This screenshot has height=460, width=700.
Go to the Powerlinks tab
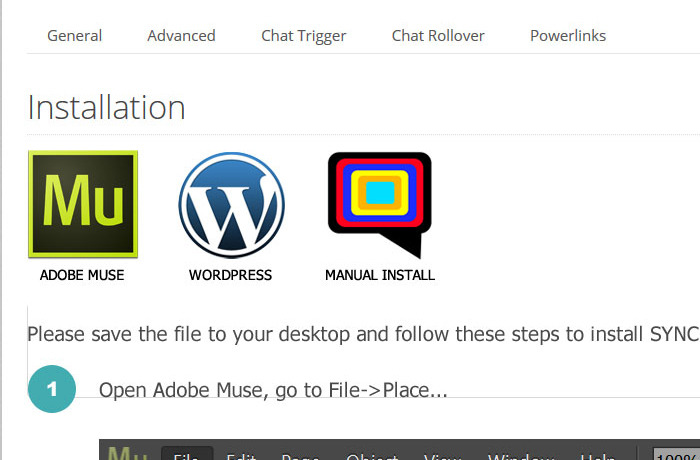[x=568, y=36]
